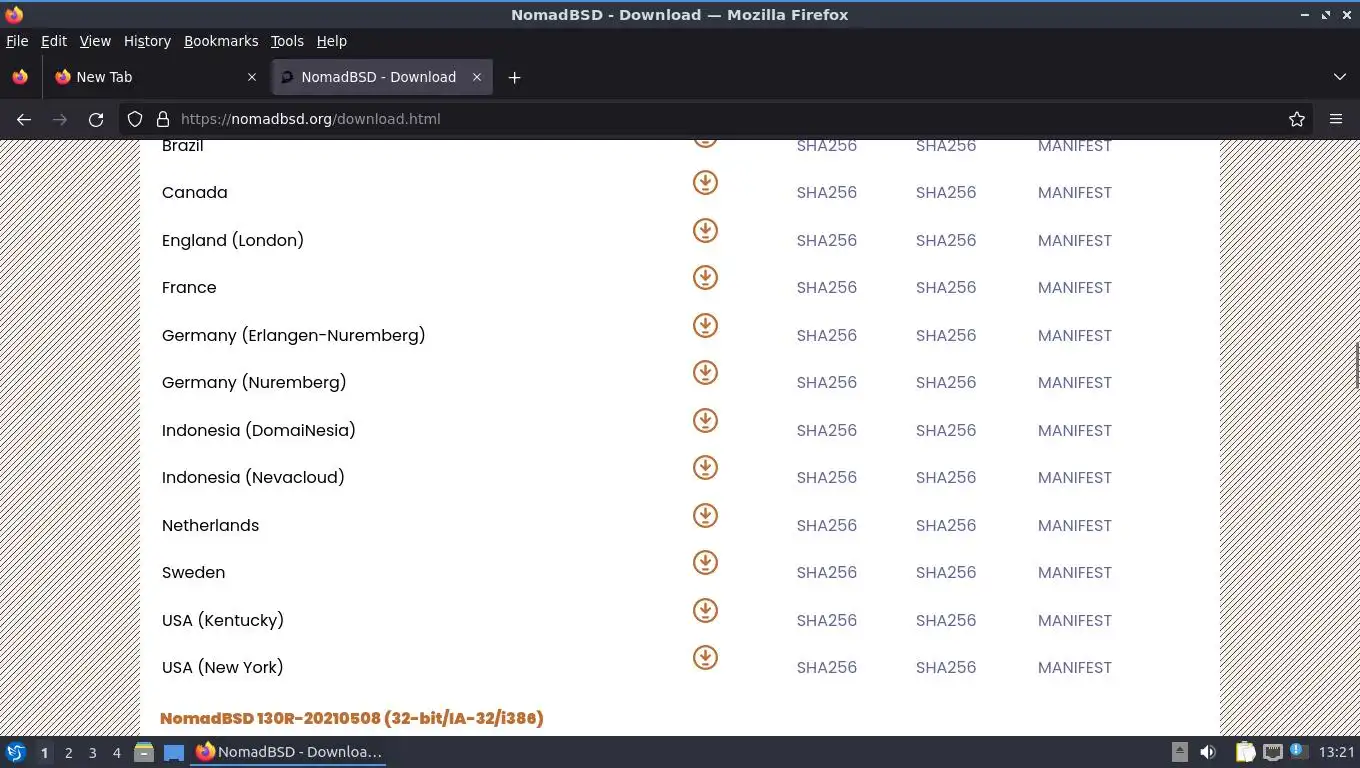Switch to workspace 2 in the taskbar

[x=69, y=753]
